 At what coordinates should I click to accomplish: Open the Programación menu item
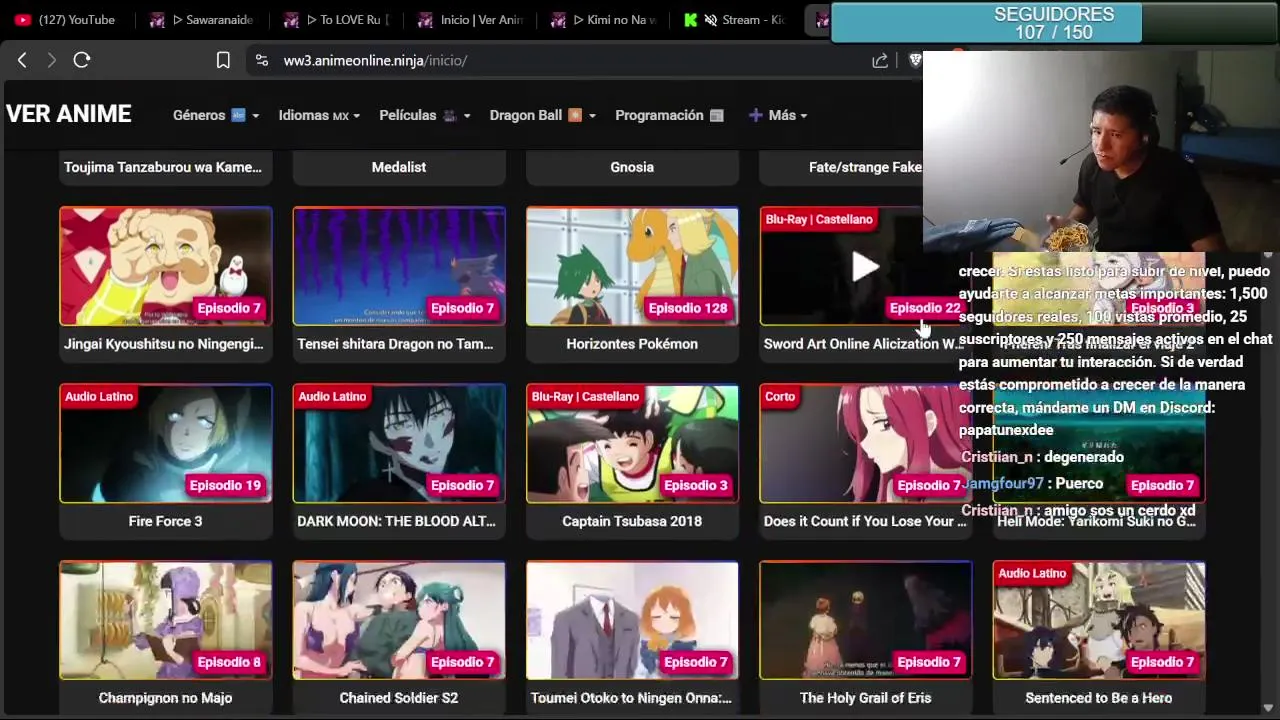(669, 115)
